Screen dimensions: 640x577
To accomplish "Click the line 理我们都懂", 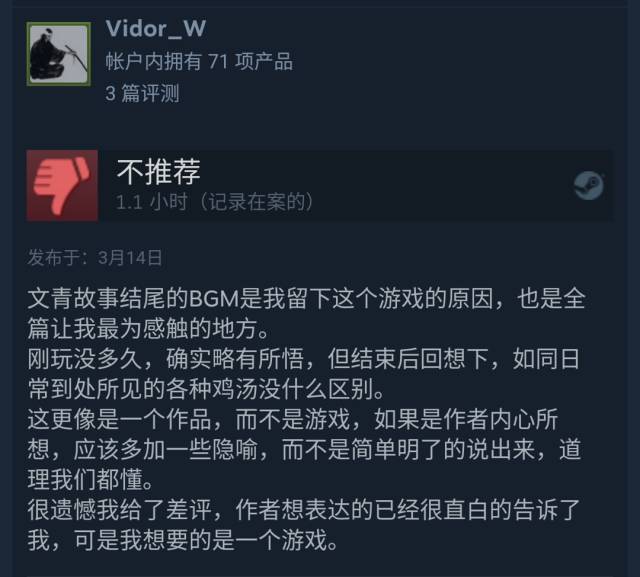I will click(x=90, y=479).
